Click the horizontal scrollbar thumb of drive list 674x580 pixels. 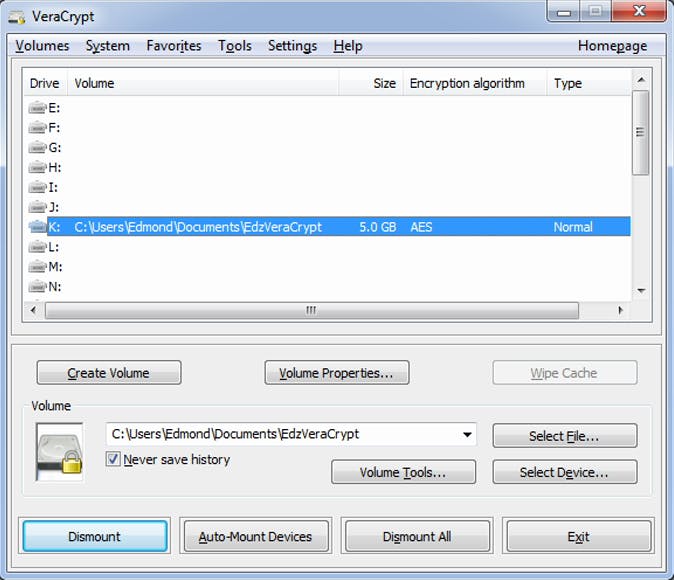311,310
